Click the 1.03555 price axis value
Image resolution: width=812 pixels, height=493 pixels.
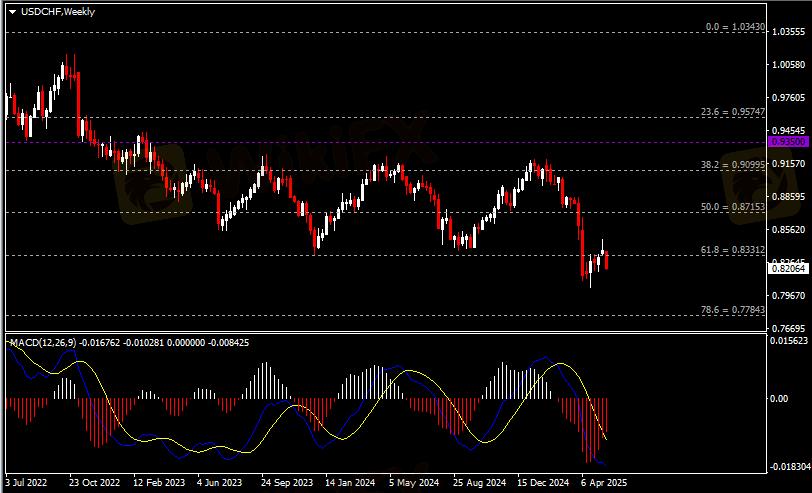click(788, 32)
